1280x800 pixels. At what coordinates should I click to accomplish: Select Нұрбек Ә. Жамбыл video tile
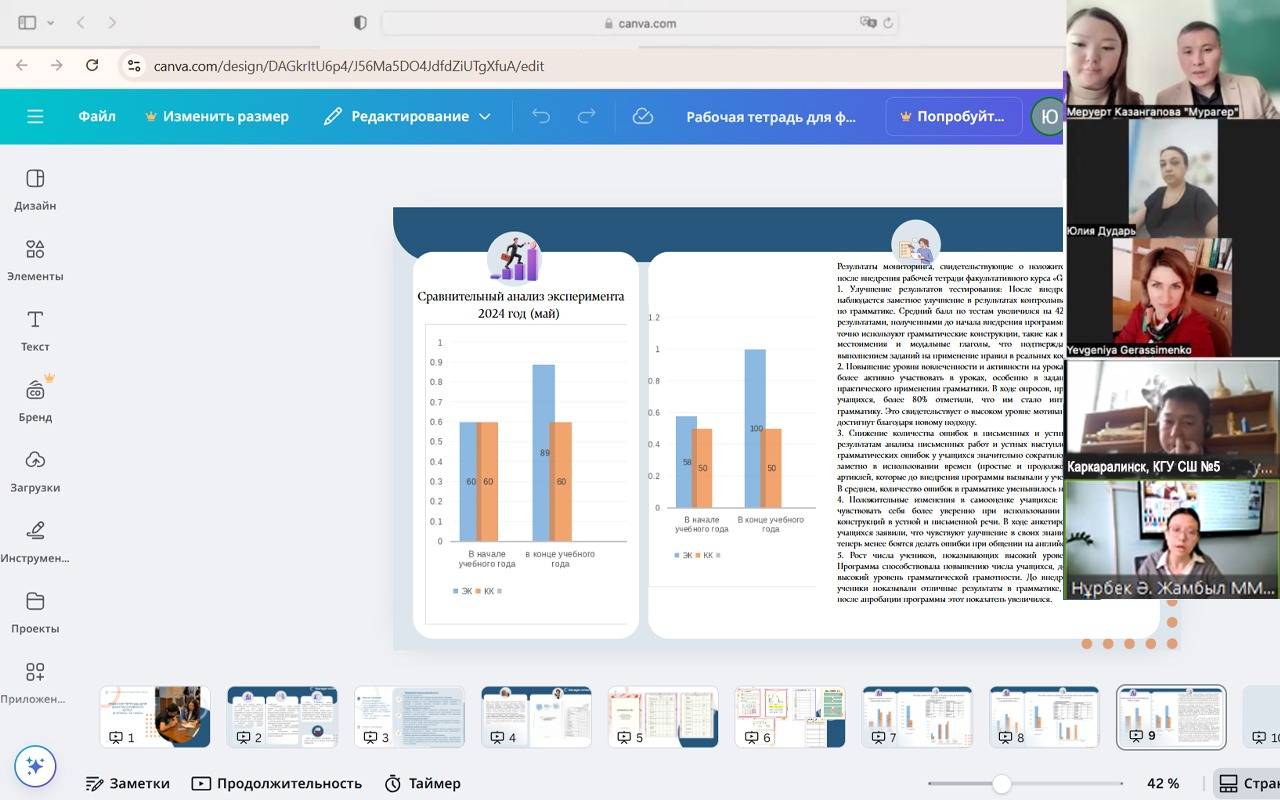click(1172, 538)
